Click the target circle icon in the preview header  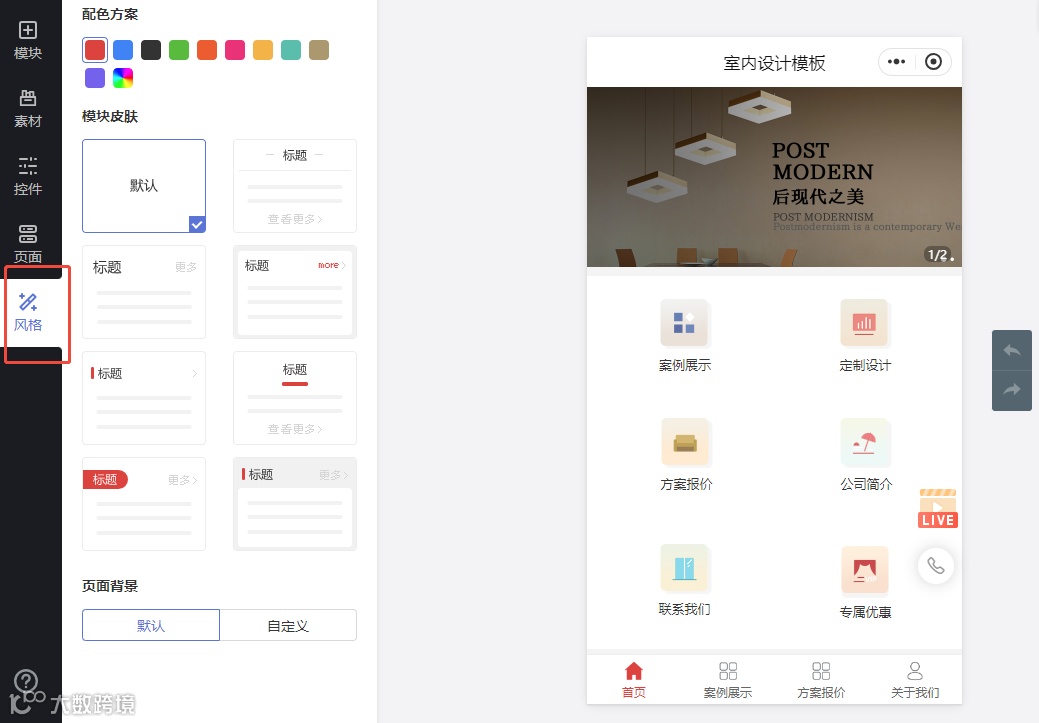[933, 62]
